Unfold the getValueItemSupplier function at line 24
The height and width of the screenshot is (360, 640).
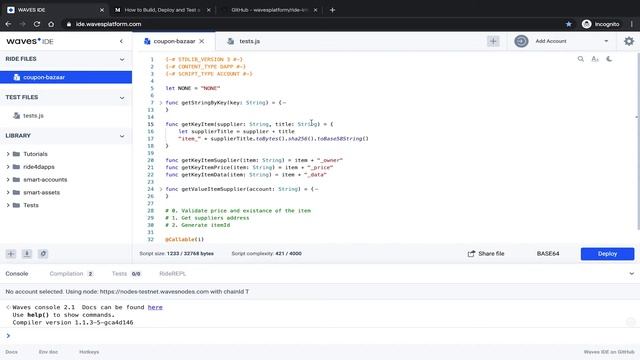160,189
